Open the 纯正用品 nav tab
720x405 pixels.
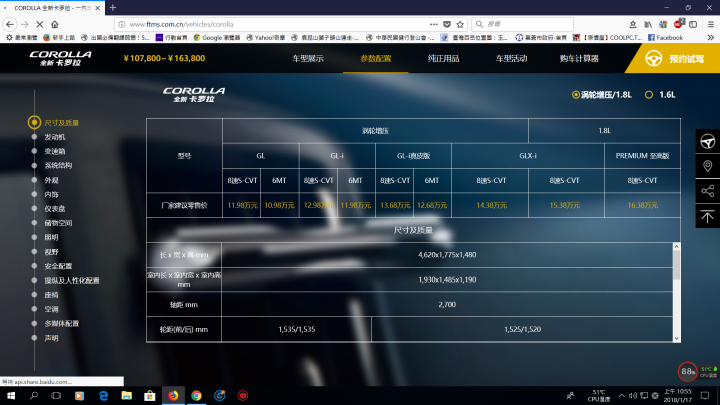point(443,58)
